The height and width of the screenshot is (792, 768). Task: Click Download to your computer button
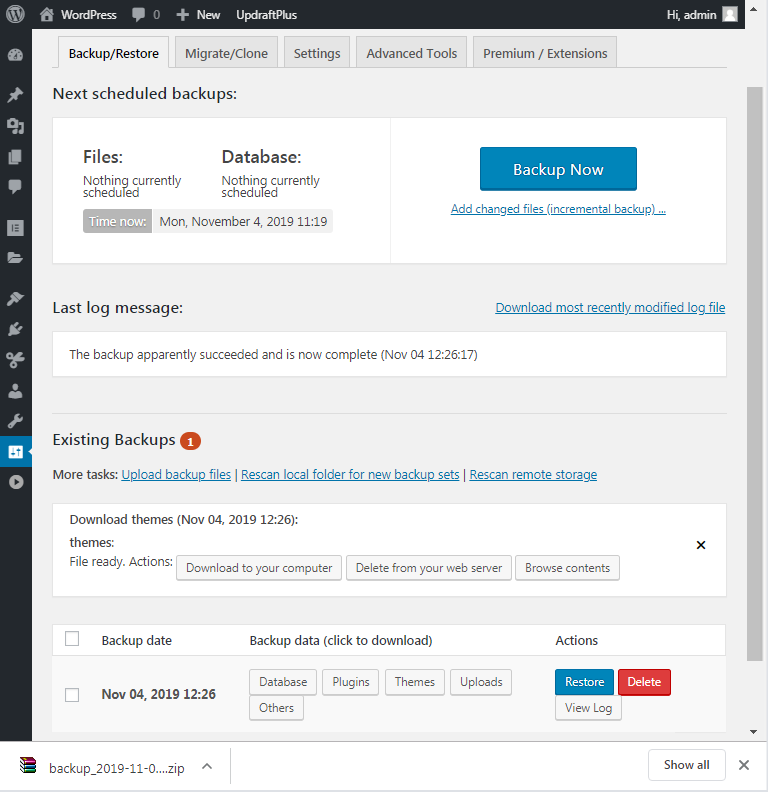(259, 568)
